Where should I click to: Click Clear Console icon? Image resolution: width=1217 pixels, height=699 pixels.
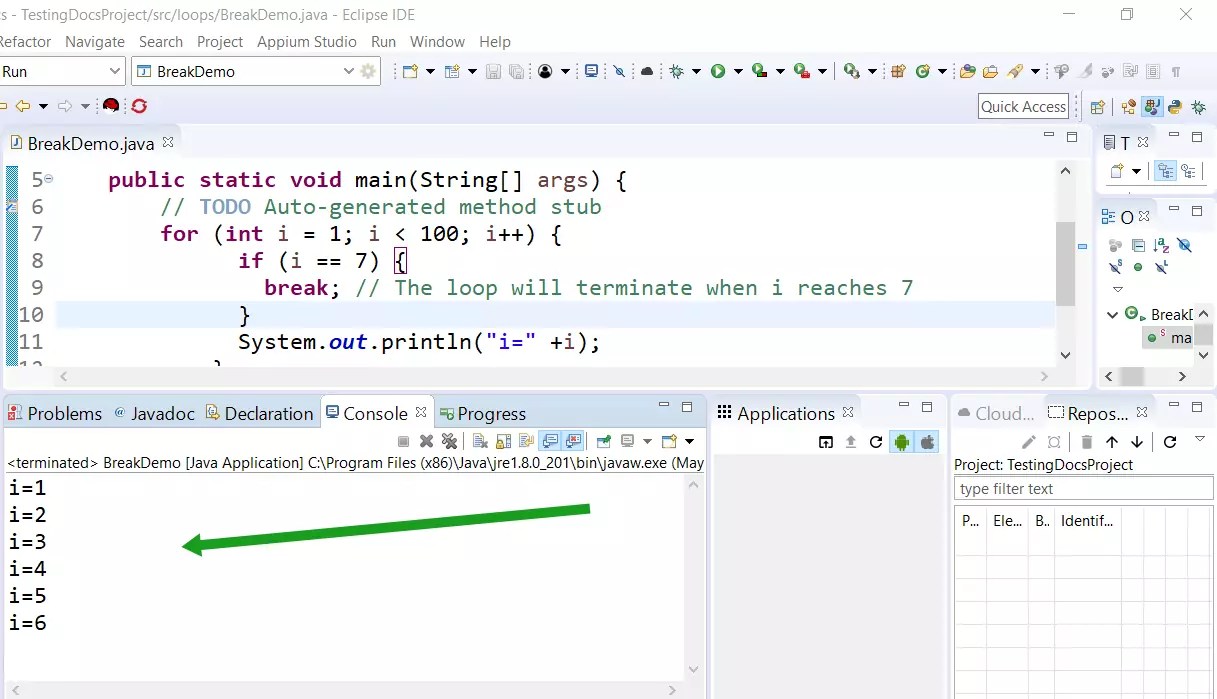pyautogui.click(x=480, y=441)
